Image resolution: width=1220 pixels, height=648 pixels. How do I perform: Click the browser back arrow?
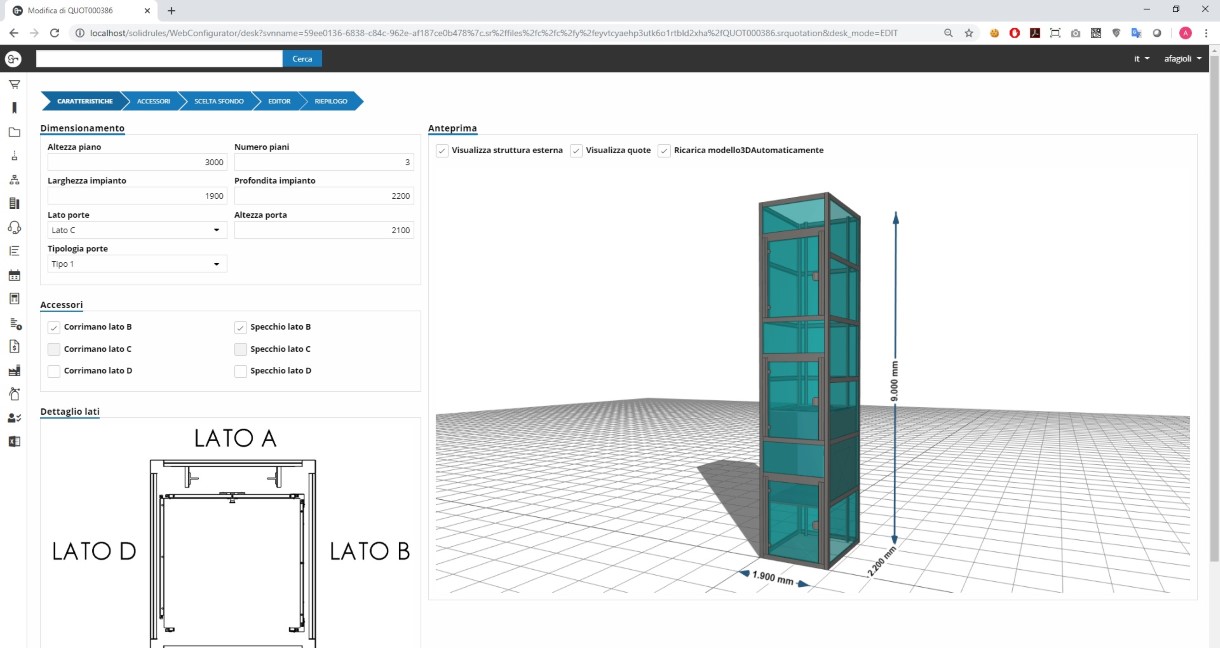point(14,33)
